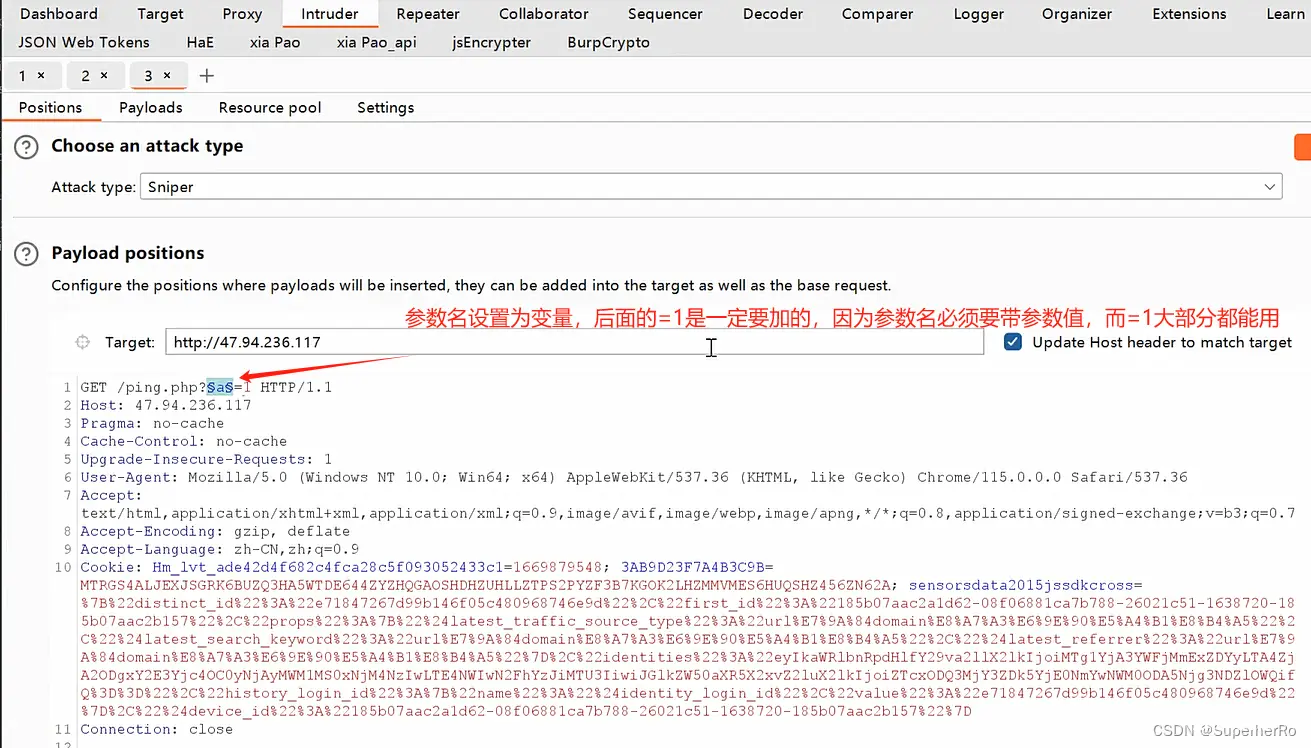1311x748 pixels.
Task: Open the Intruder Settings sub-tab
Action: coord(385,107)
